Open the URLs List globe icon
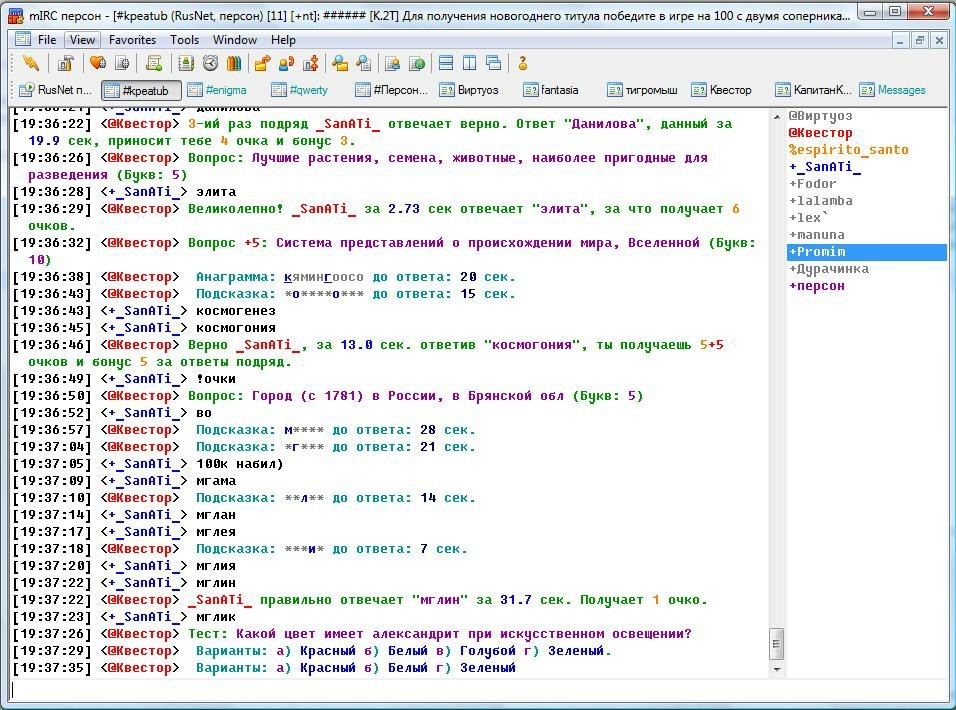956x710 pixels. point(418,63)
